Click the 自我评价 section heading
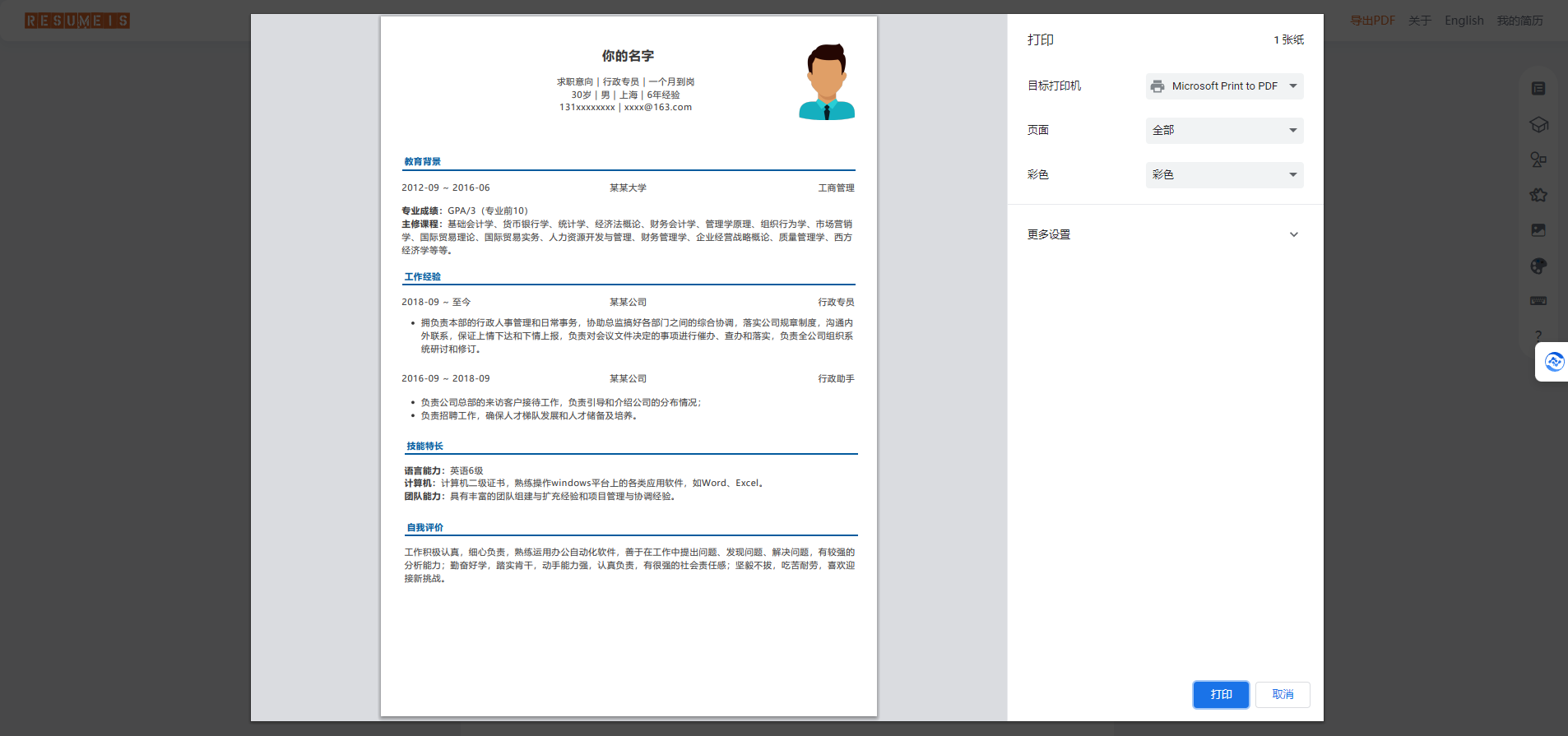The image size is (1568, 736). coord(425,528)
